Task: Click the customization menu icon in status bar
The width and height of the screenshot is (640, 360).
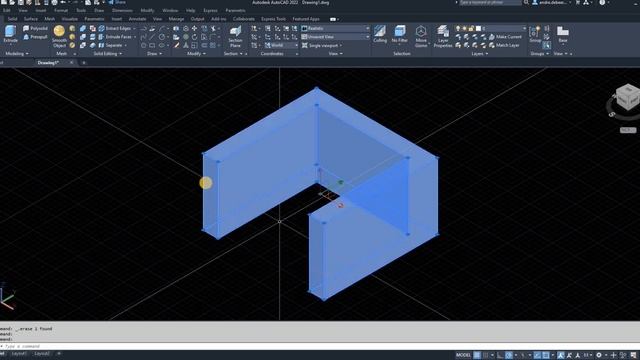Action: (x=633, y=355)
